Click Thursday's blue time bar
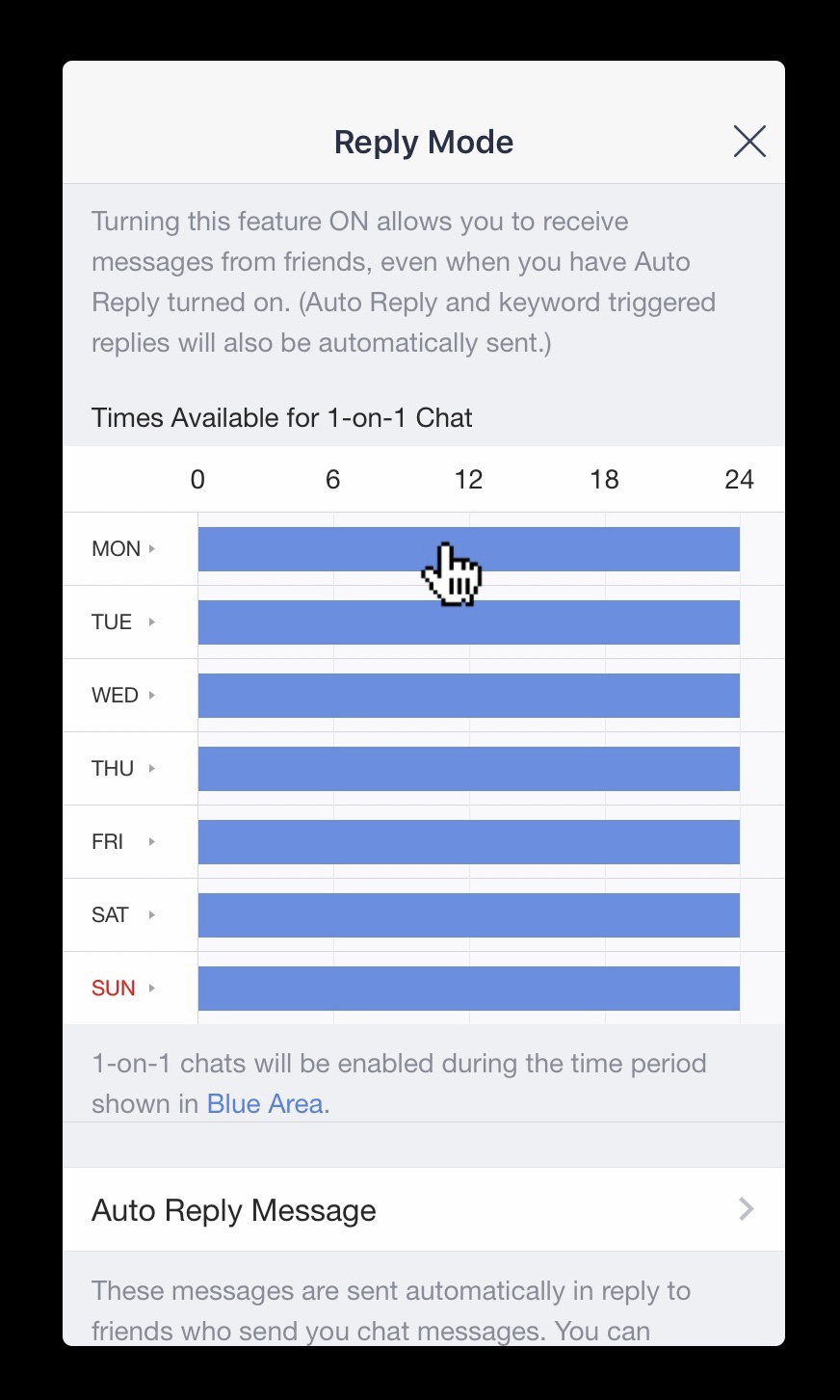Viewport: 840px width, 1400px height. click(469, 769)
